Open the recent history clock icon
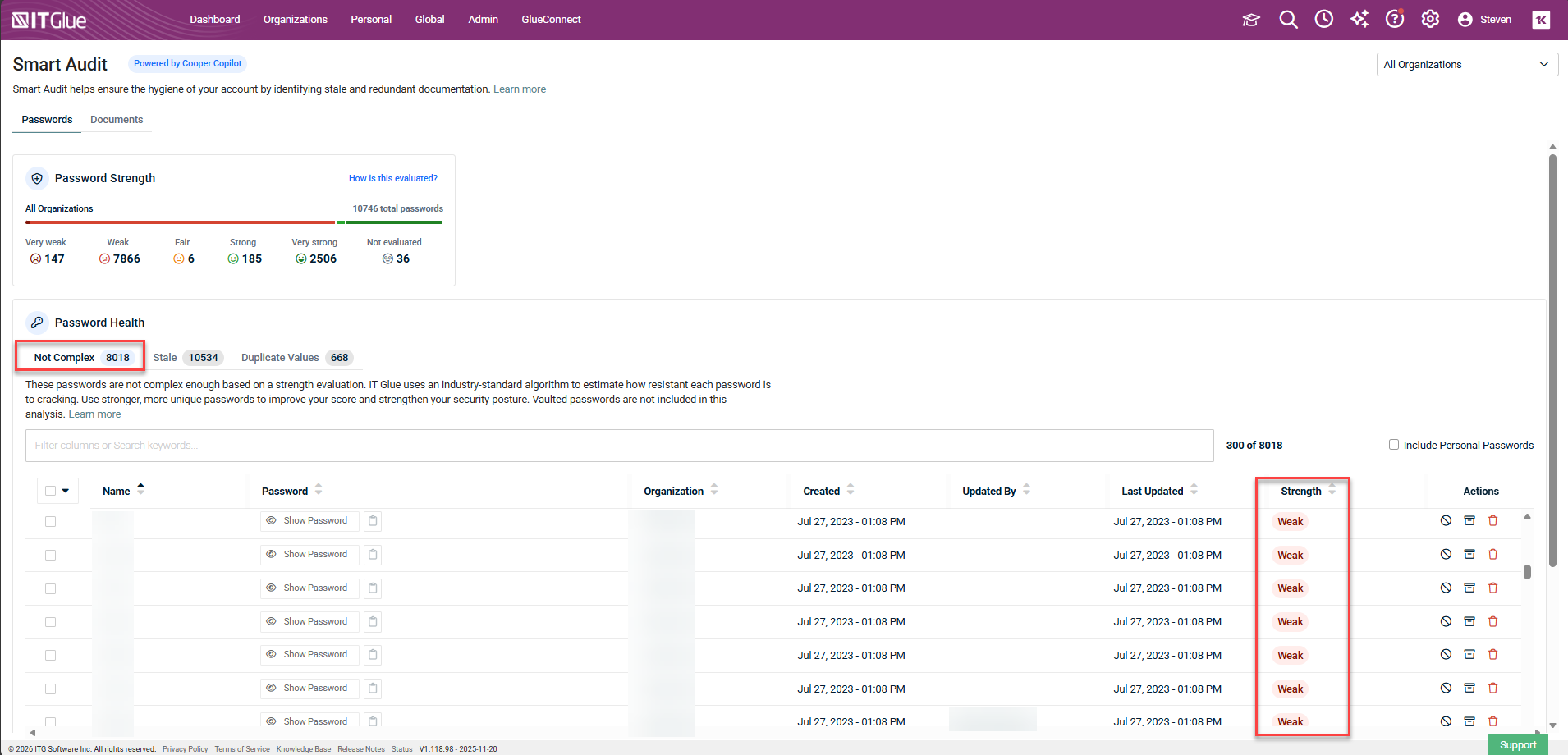Viewport: 1568px width, 755px height. 1323,20
